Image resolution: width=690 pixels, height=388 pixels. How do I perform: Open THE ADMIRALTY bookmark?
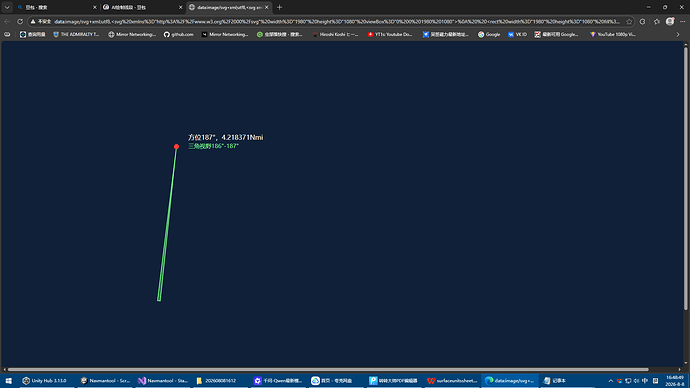pos(76,34)
